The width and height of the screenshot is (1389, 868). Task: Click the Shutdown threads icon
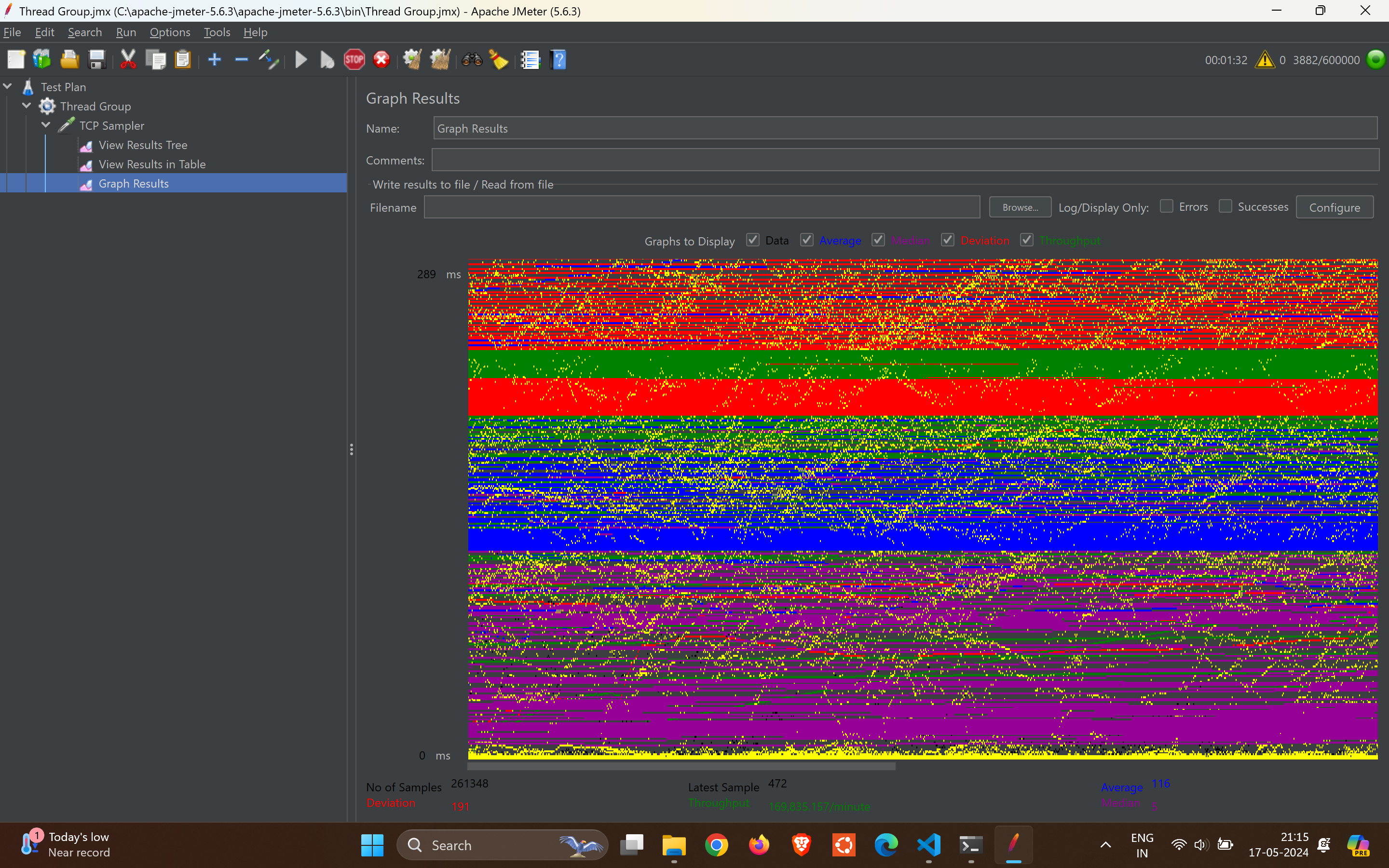point(381,60)
